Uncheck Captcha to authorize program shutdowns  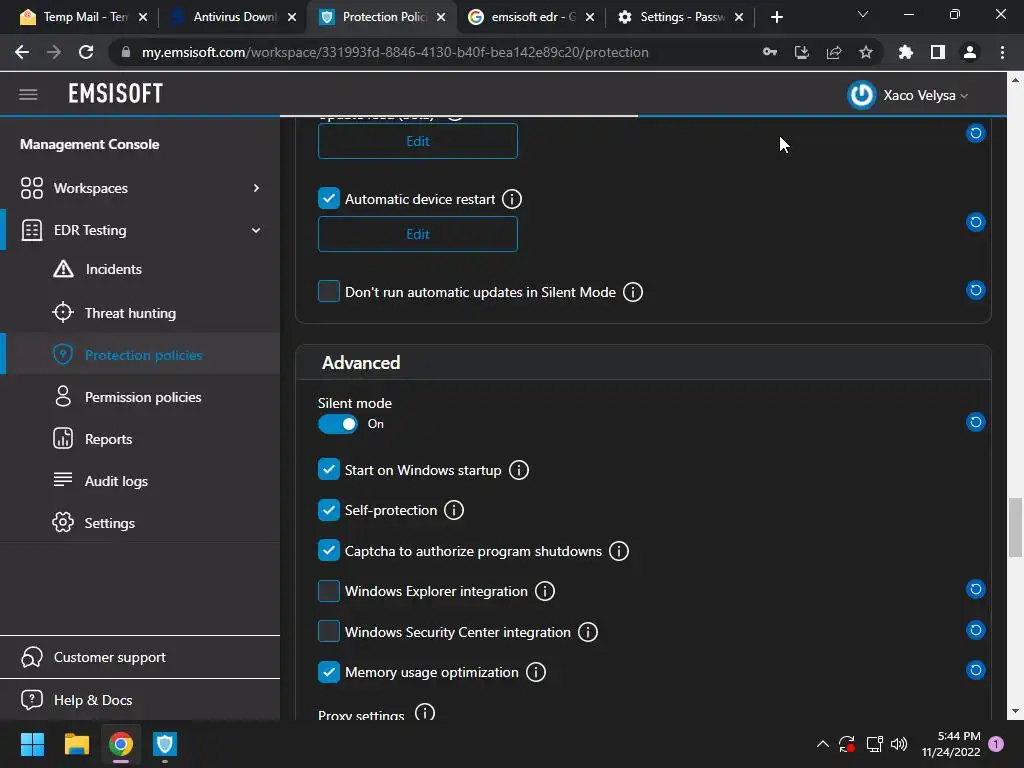[x=328, y=551]
